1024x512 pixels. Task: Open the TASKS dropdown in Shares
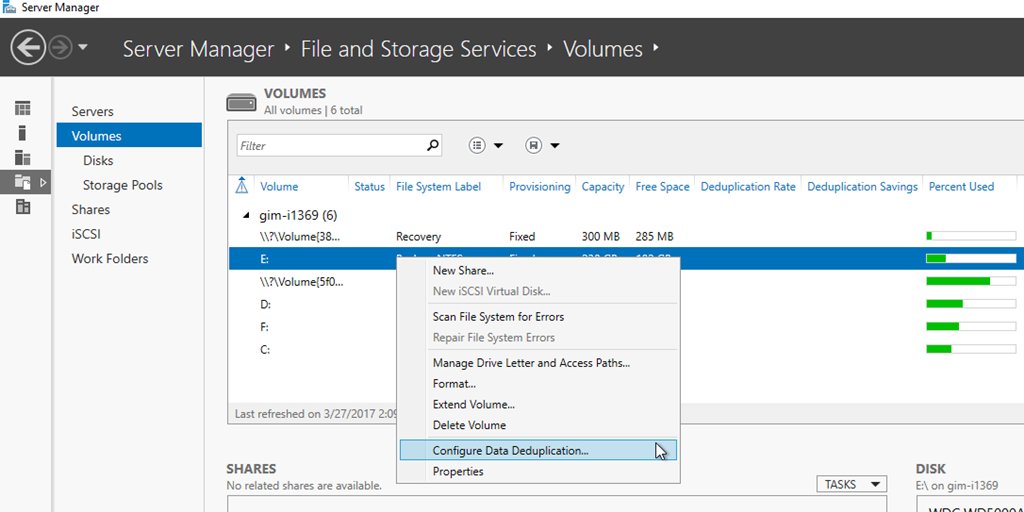pos(852,484)
